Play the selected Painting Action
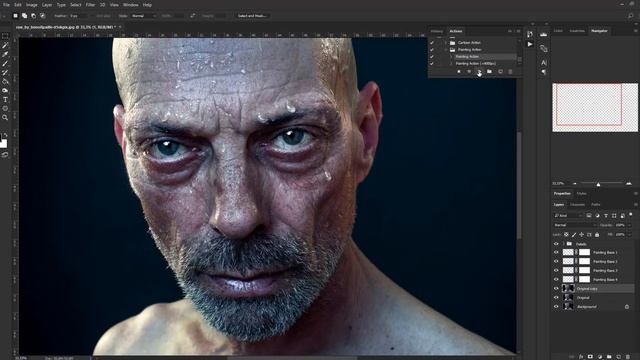This screenshot has height=360, width=640. pyautogui.click(x=479, y=72)
